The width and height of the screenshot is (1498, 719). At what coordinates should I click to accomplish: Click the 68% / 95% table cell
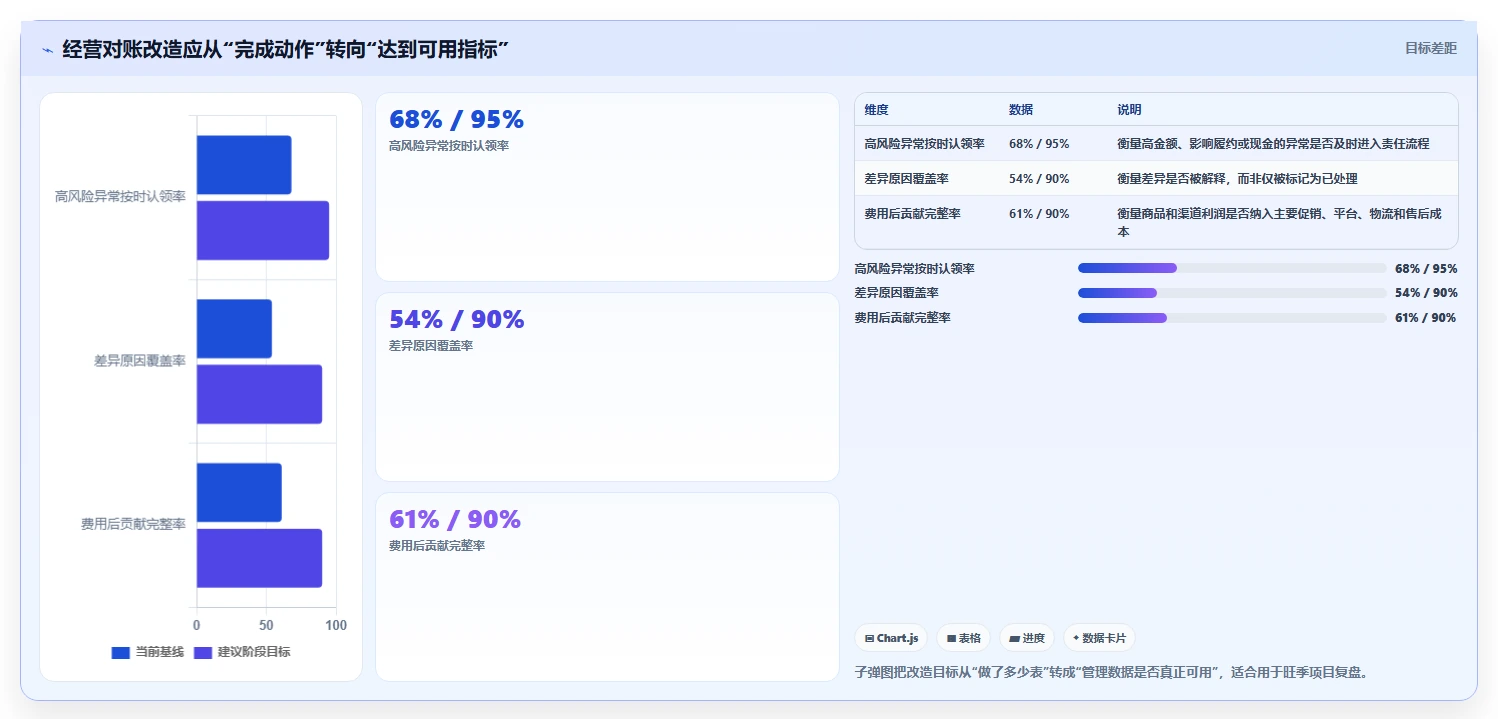pyautogui.click(x=1039, y=144)
